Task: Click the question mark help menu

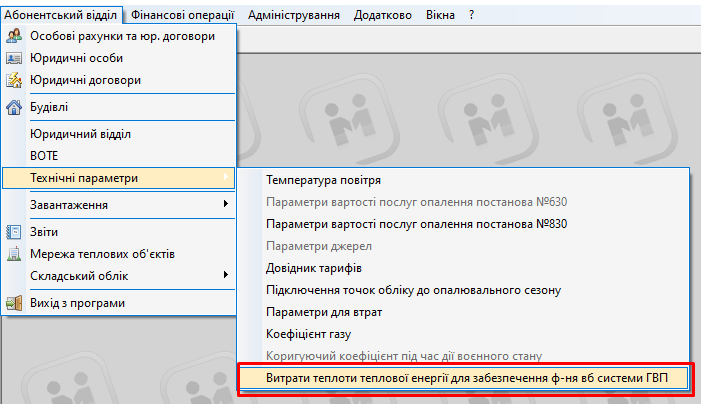Action: click(x=472, y=15)
